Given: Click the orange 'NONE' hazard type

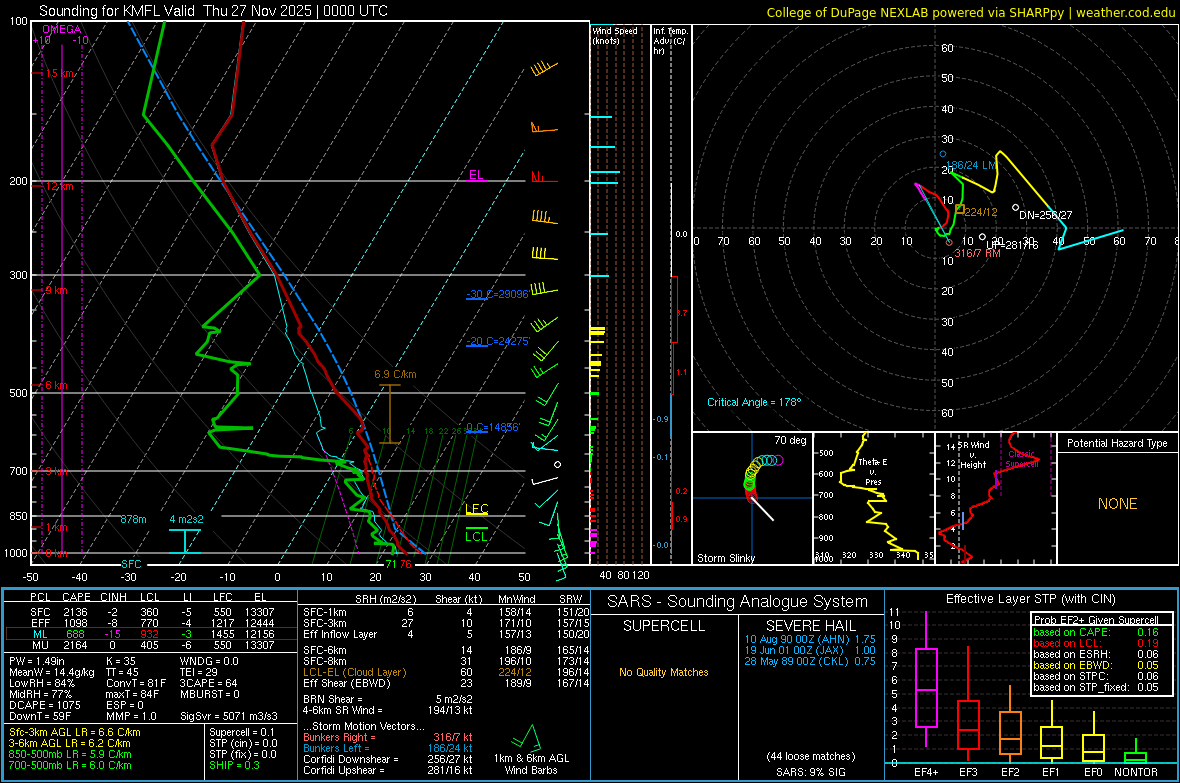Looking at the screenshot, I should click(1118, 504).
